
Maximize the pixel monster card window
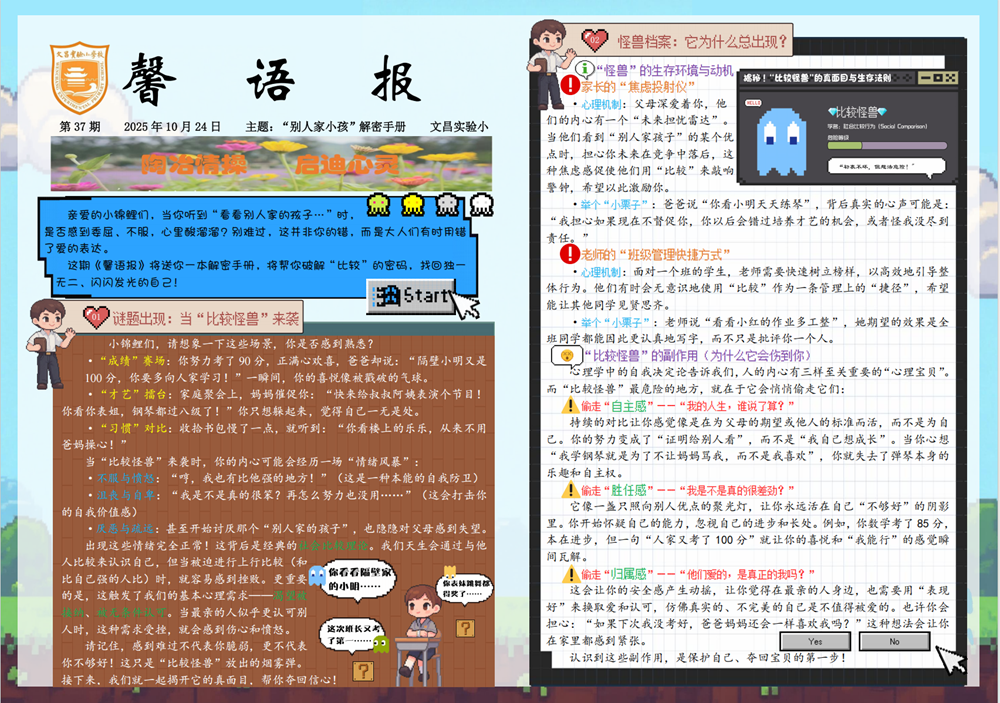pos(938,78)
